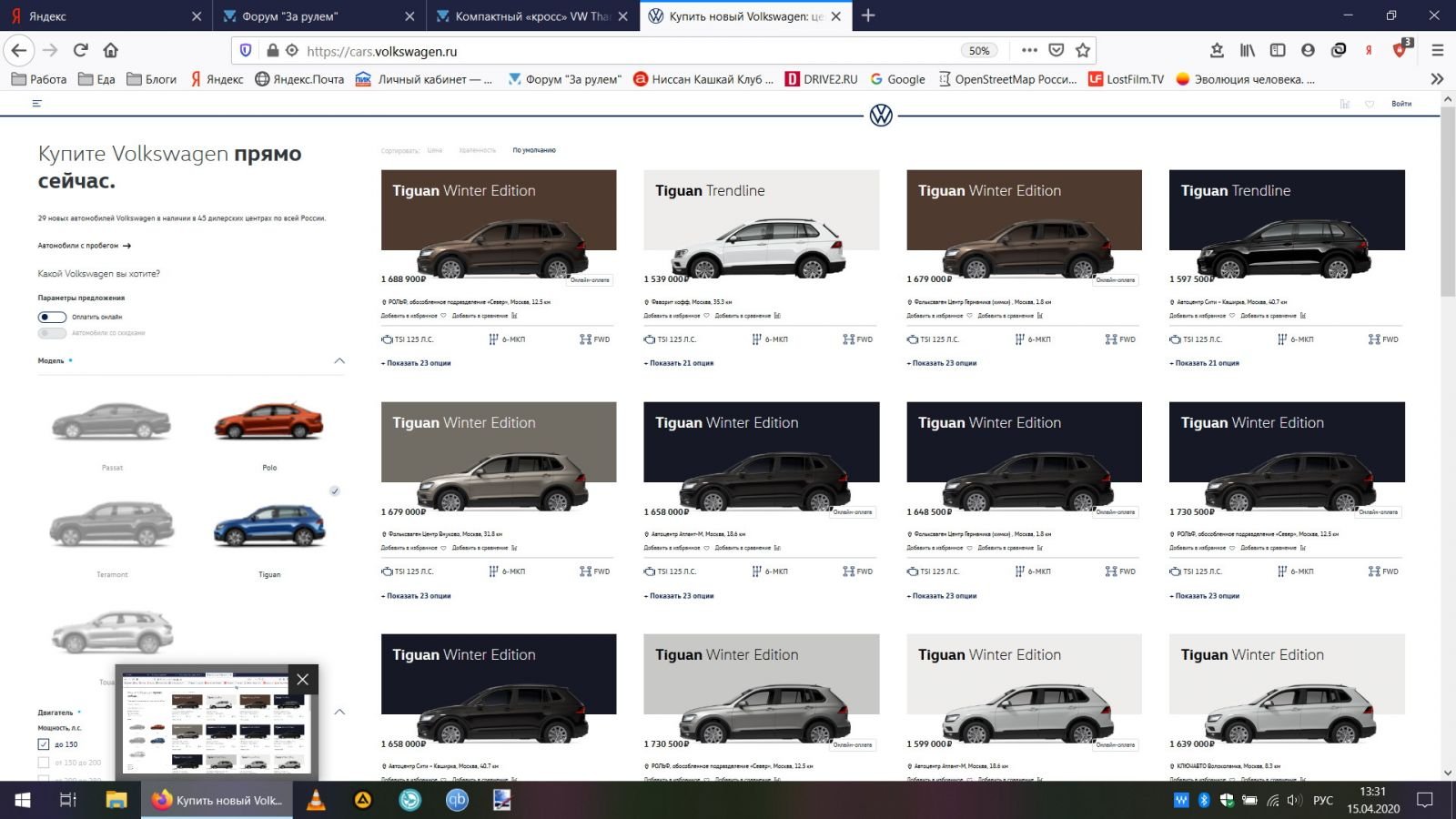Show more bookmarks with the double chevron
Image resolution: width=1456 pixels, height=819 pixels.
pyautogui.click(x=1437, y=79)
